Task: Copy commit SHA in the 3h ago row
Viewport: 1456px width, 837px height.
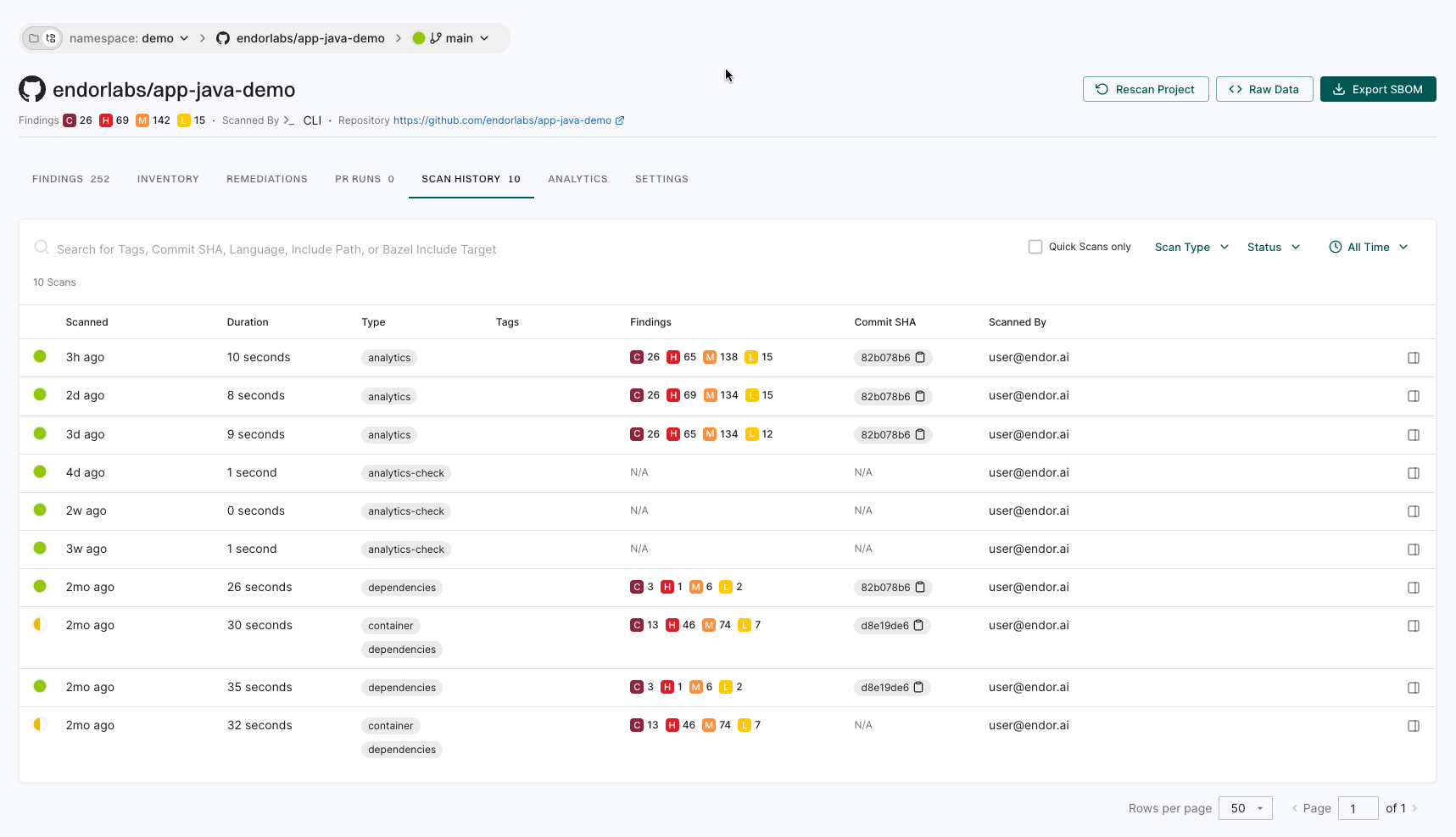Action: point(920,357)
